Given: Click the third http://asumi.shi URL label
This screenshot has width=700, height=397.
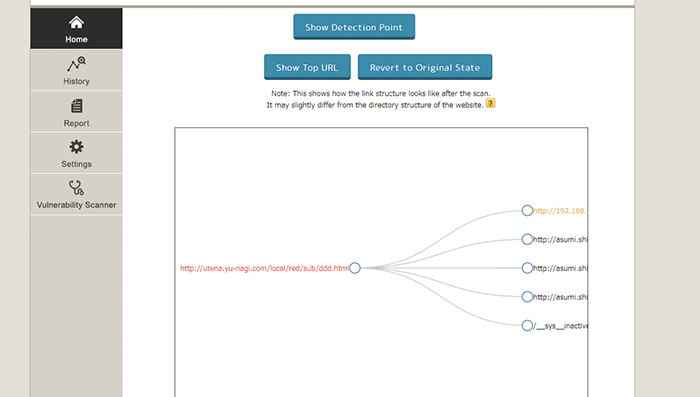Looking at the screenshot, I should (560, 297).
